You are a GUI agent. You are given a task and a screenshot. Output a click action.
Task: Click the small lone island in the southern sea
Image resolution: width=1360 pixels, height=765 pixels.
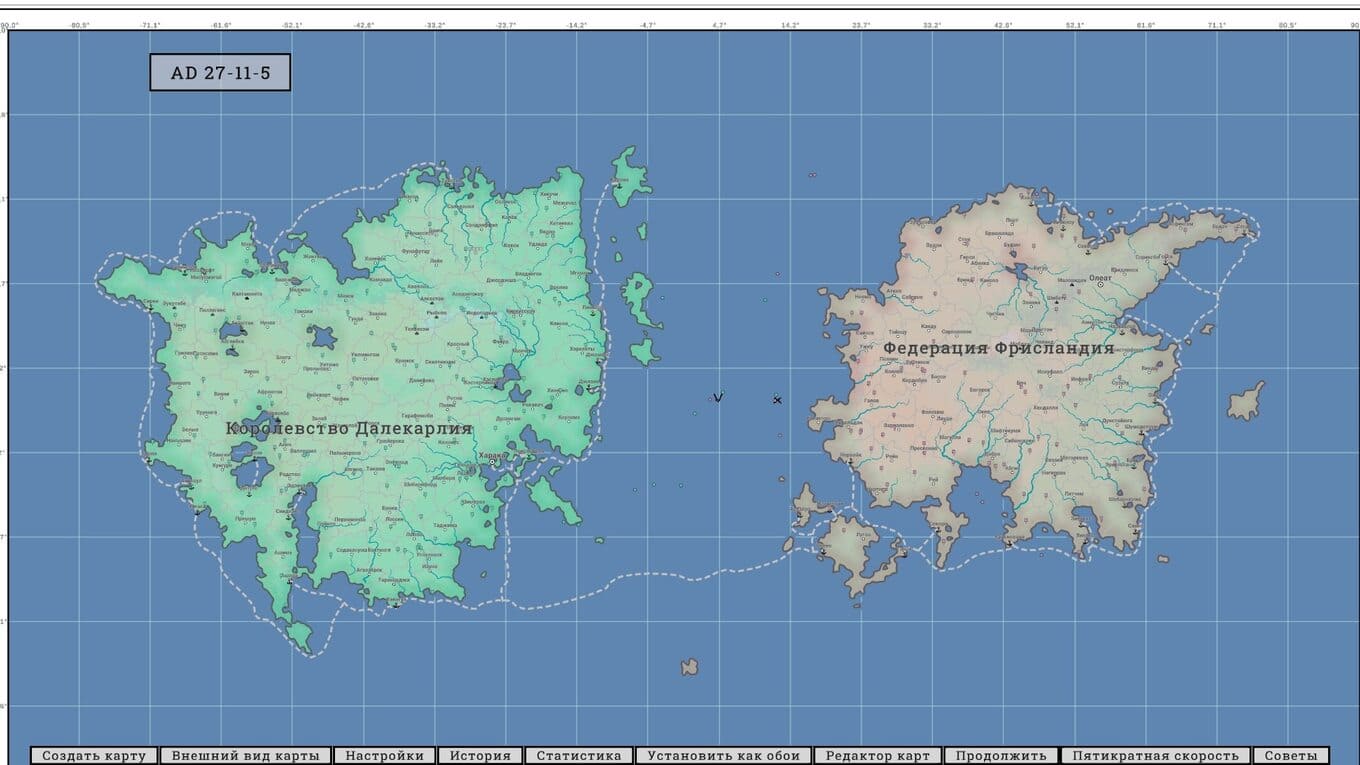pyautogui.click(x=689, y=666)
